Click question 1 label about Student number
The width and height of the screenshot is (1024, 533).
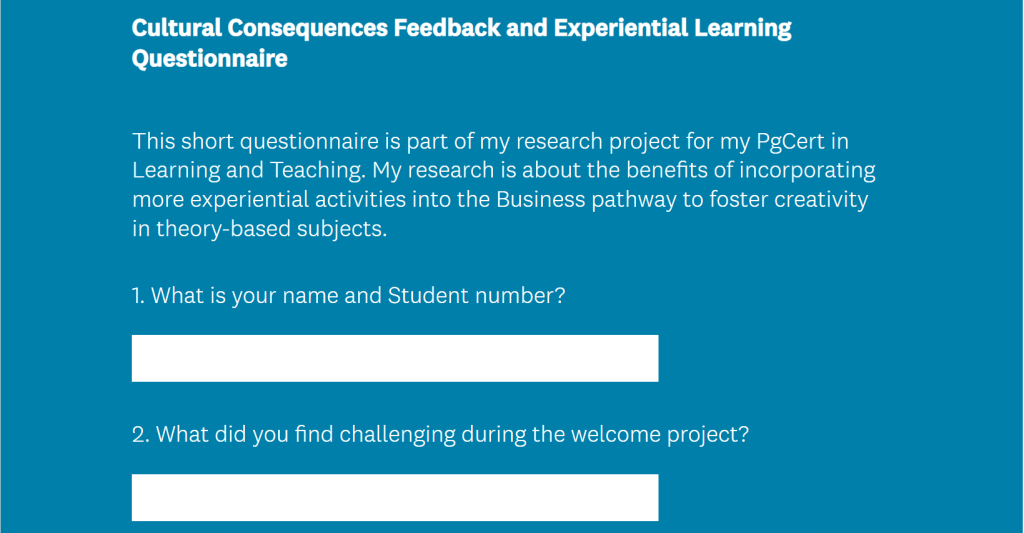pos(348,295)
